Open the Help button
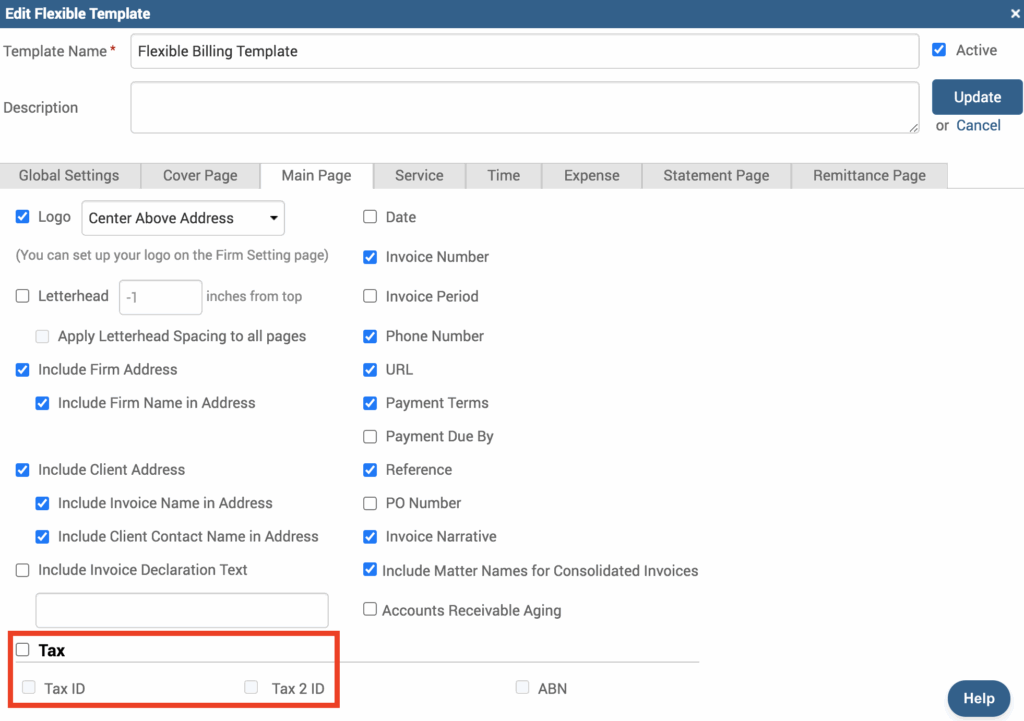1024x721 pixels. point(978,698)
